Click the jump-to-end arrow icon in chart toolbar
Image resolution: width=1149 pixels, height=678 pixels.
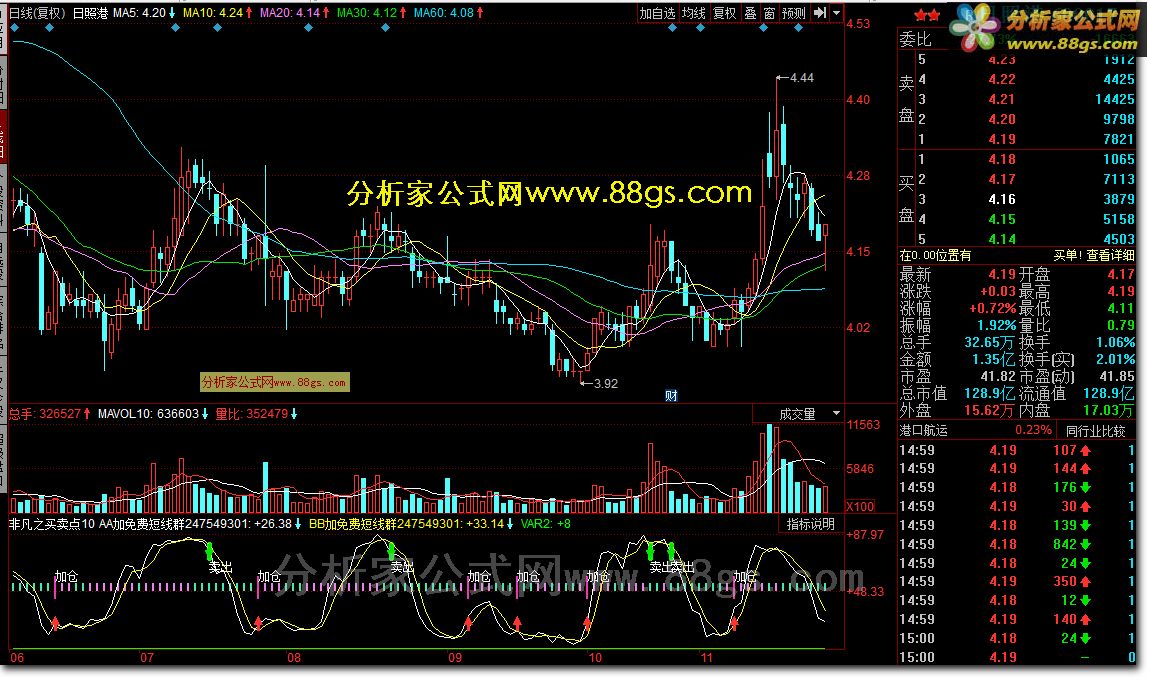click(x=820, y=12)
